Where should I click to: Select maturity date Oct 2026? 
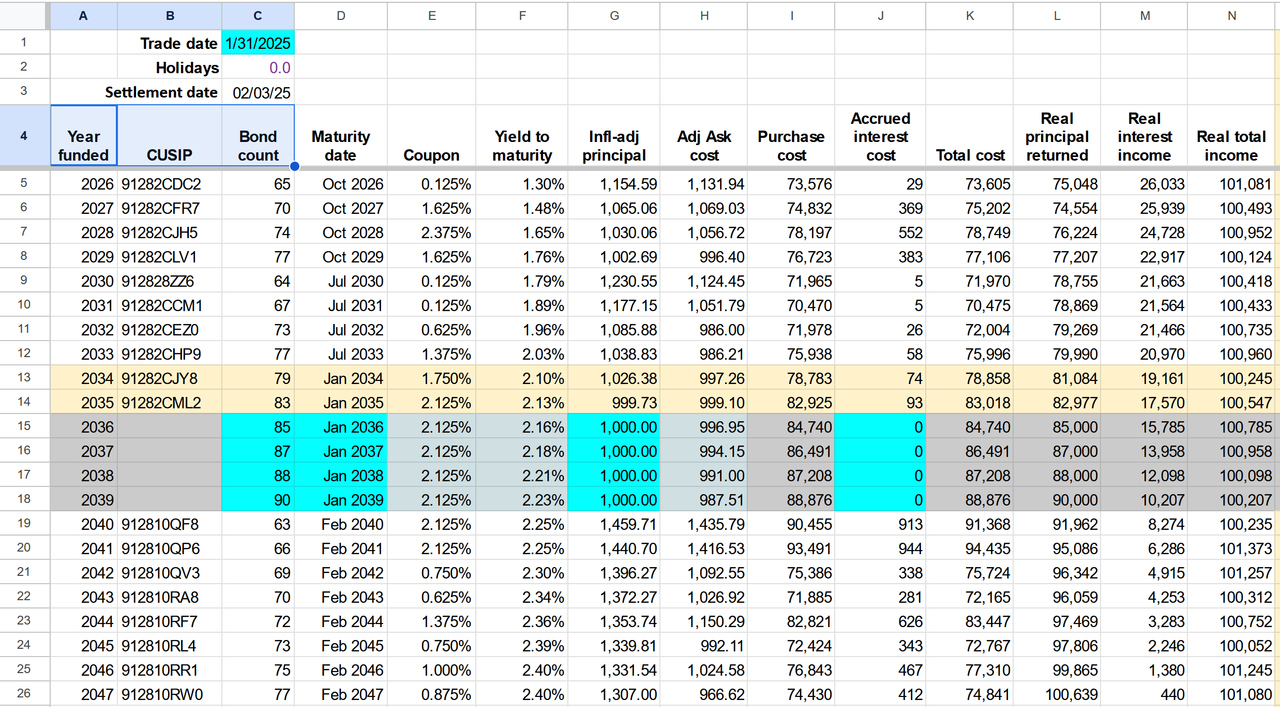click(x=341, y=184)
